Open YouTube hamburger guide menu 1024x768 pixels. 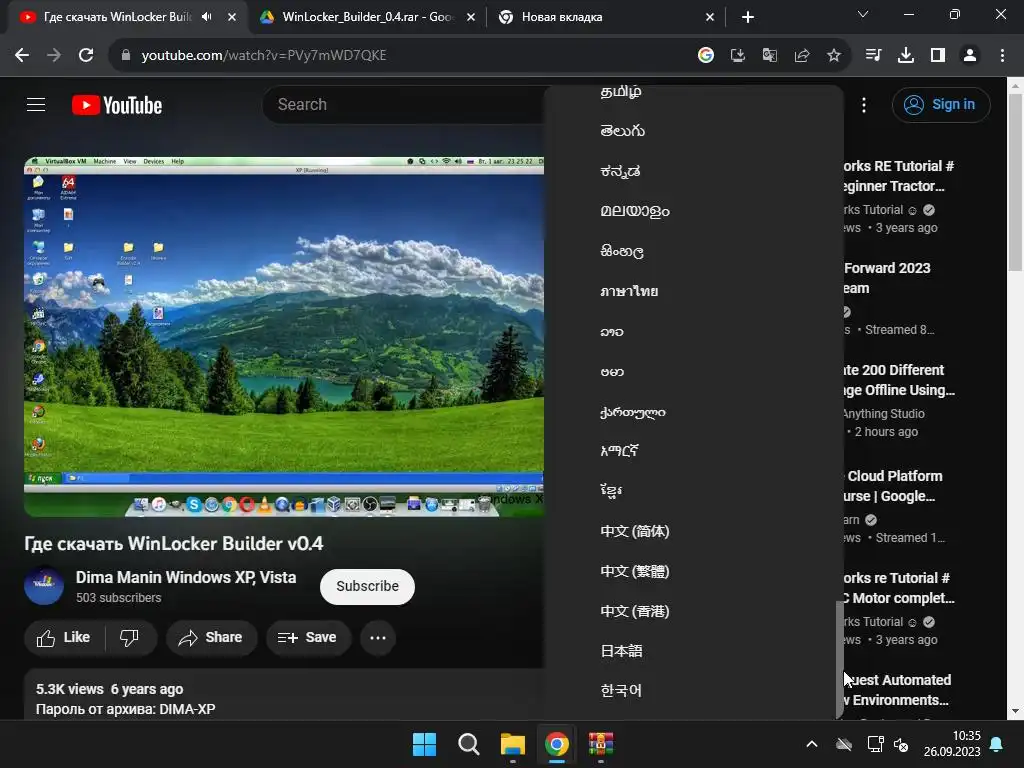tap(36, 104)
